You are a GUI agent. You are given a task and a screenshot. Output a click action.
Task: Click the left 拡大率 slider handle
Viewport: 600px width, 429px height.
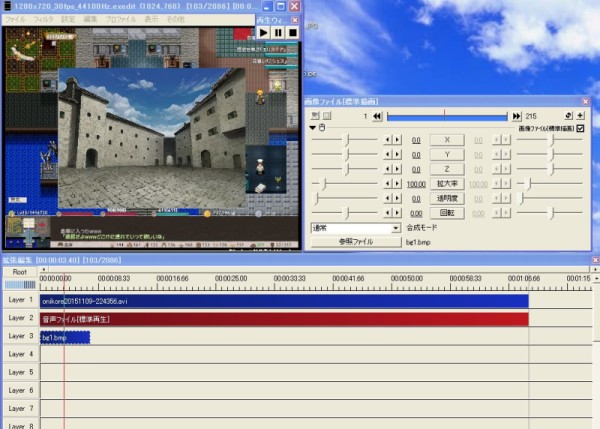pyautogui.click(x=324, y=184)
